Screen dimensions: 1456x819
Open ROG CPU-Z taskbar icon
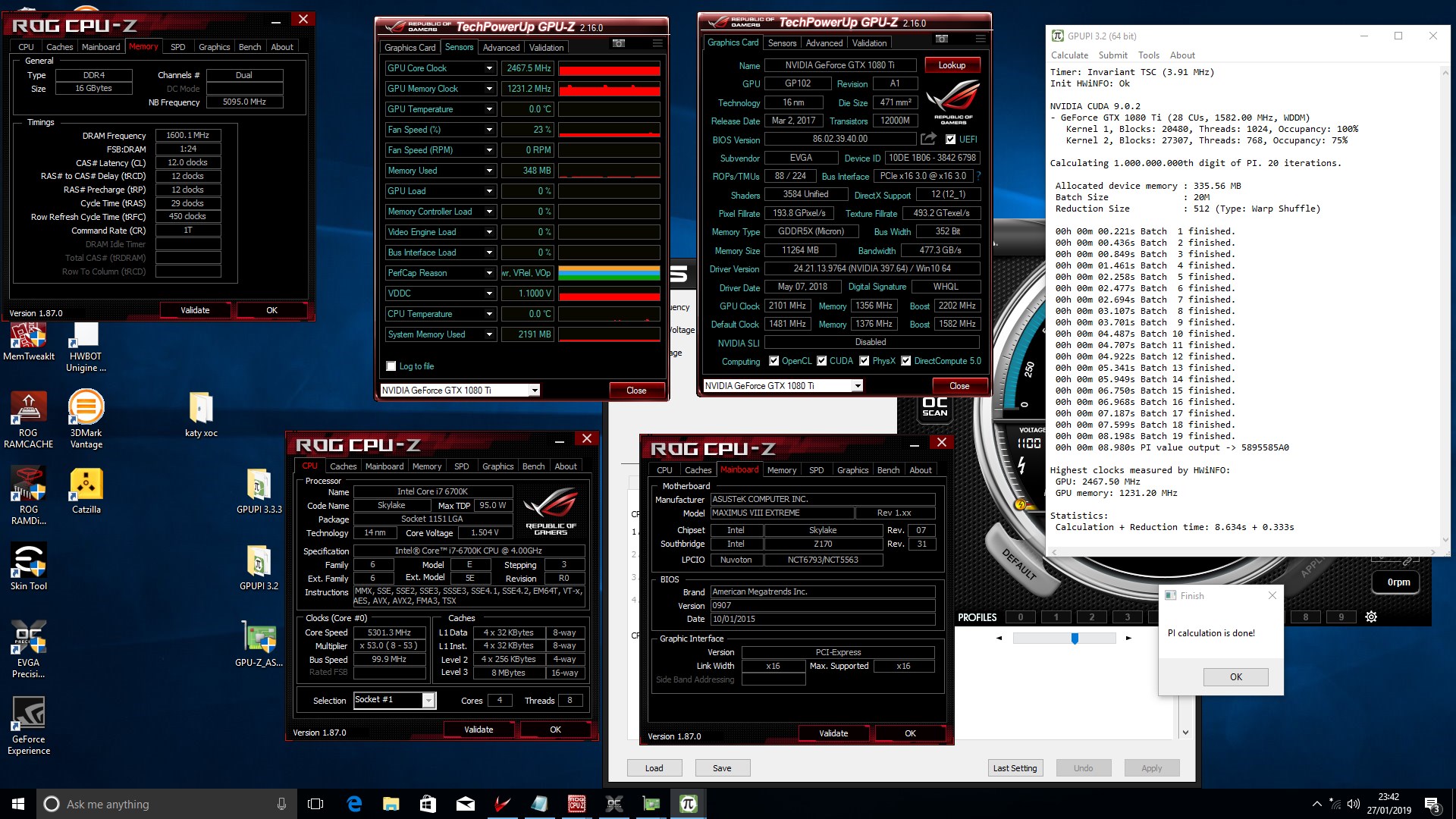(576, 804)
